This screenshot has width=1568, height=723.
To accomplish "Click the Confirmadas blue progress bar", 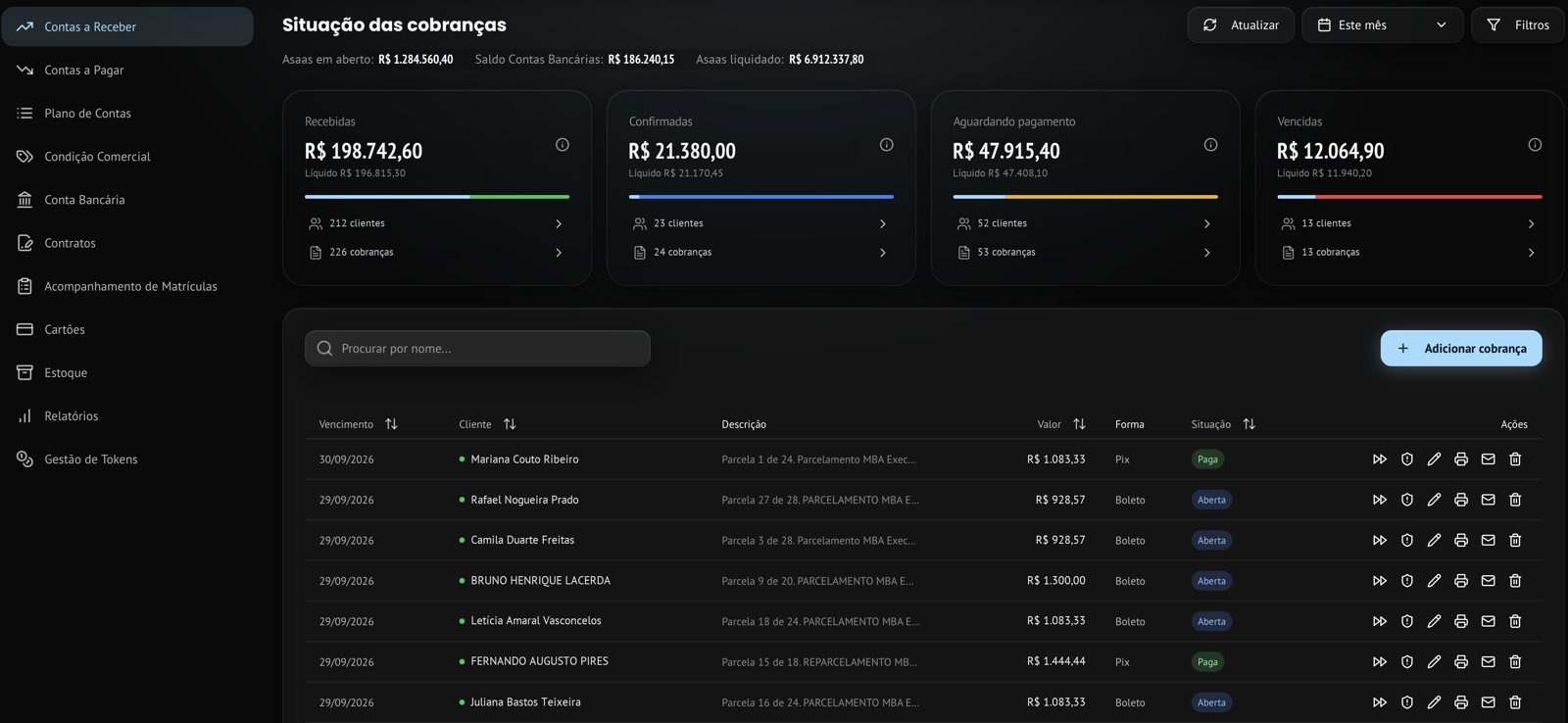I will tap(761, 197).
